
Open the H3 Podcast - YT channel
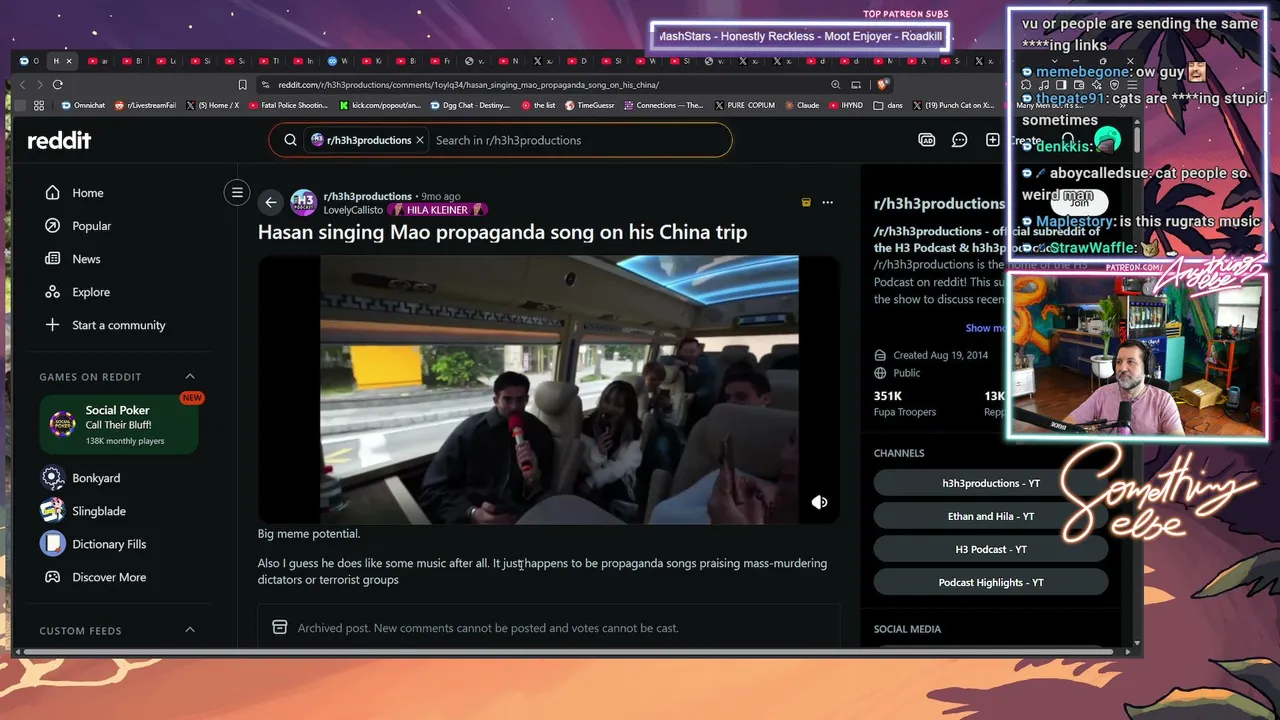991,549
